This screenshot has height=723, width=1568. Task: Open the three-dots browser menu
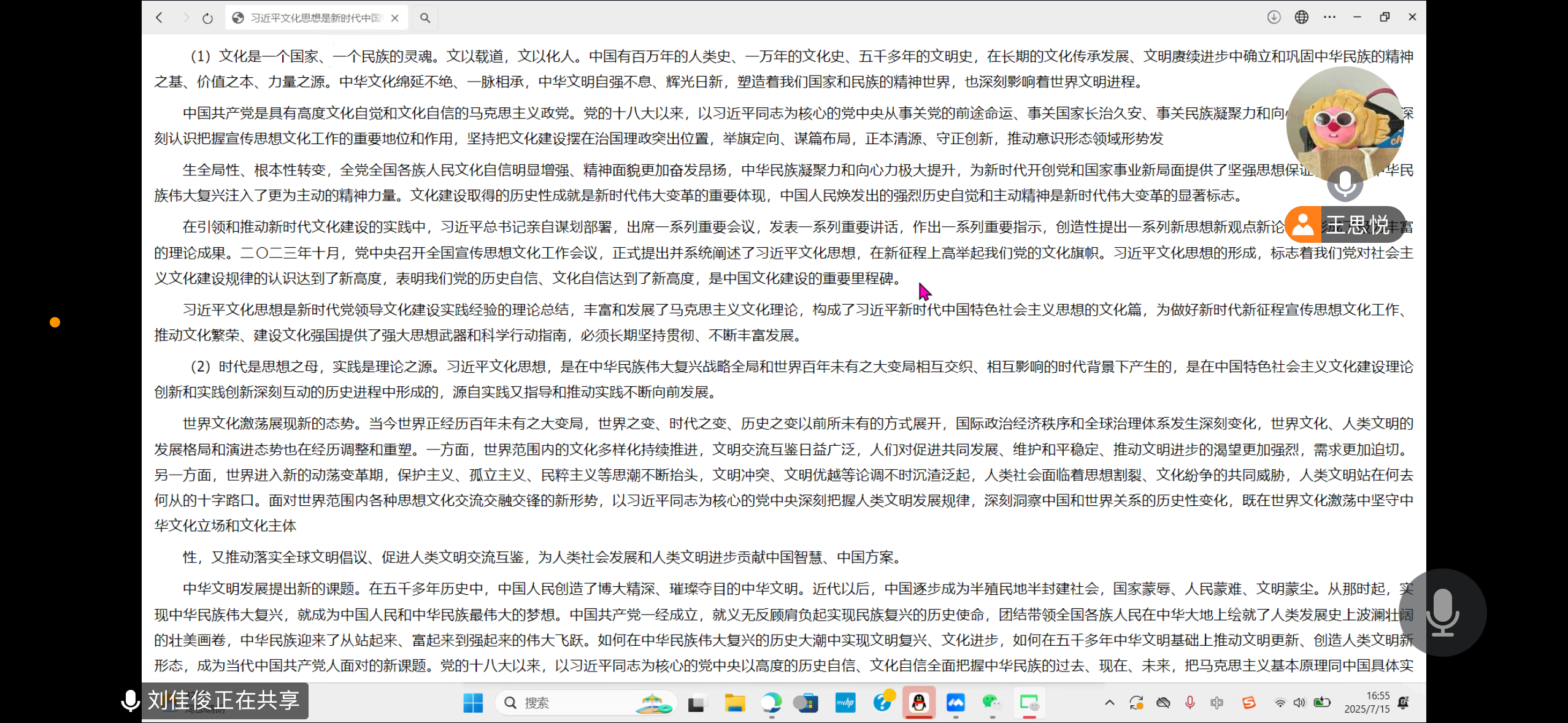point(1329,17)
